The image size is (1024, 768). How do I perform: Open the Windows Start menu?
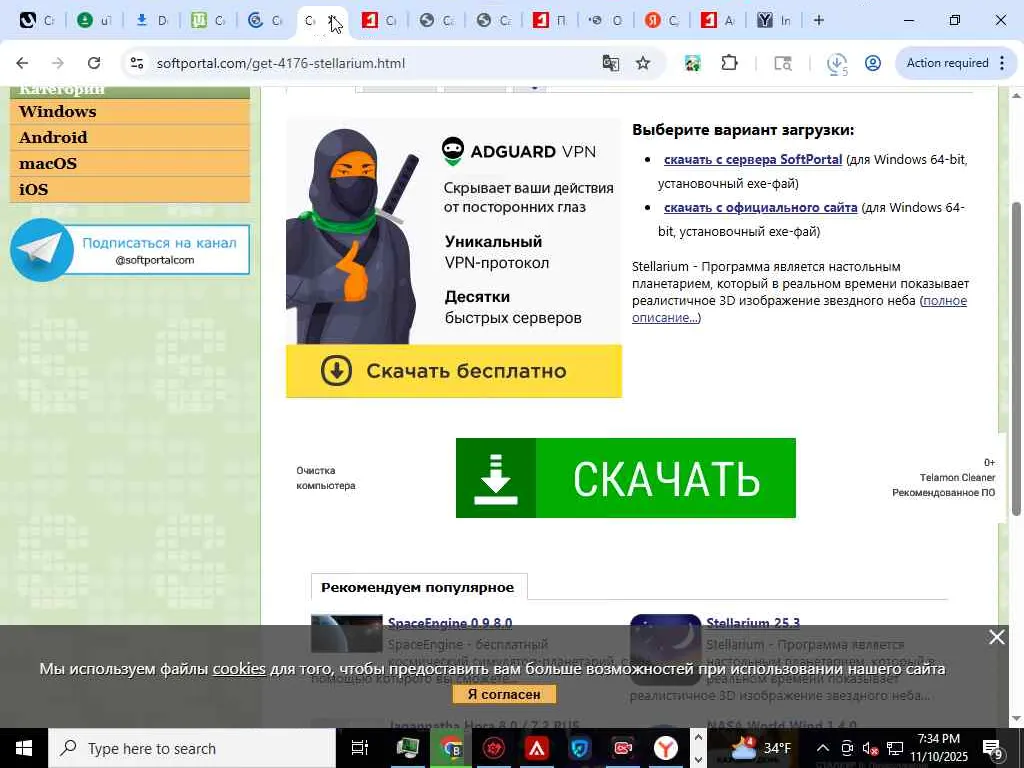[24, 748]
